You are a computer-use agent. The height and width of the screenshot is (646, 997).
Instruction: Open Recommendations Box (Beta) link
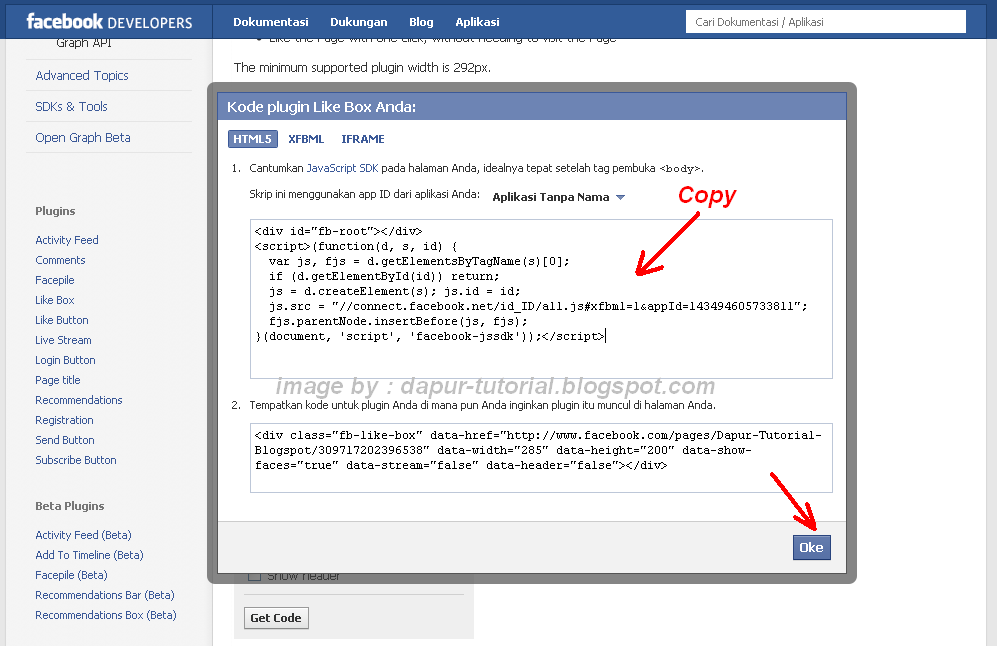click(x=106, y=615)
